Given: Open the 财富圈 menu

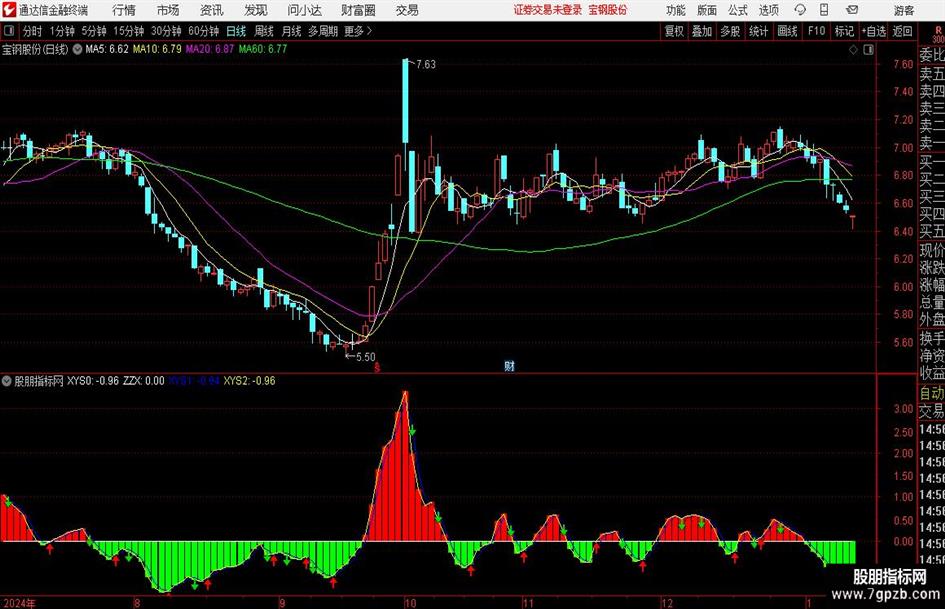Looking at the screenshot, I should (358, 10).
